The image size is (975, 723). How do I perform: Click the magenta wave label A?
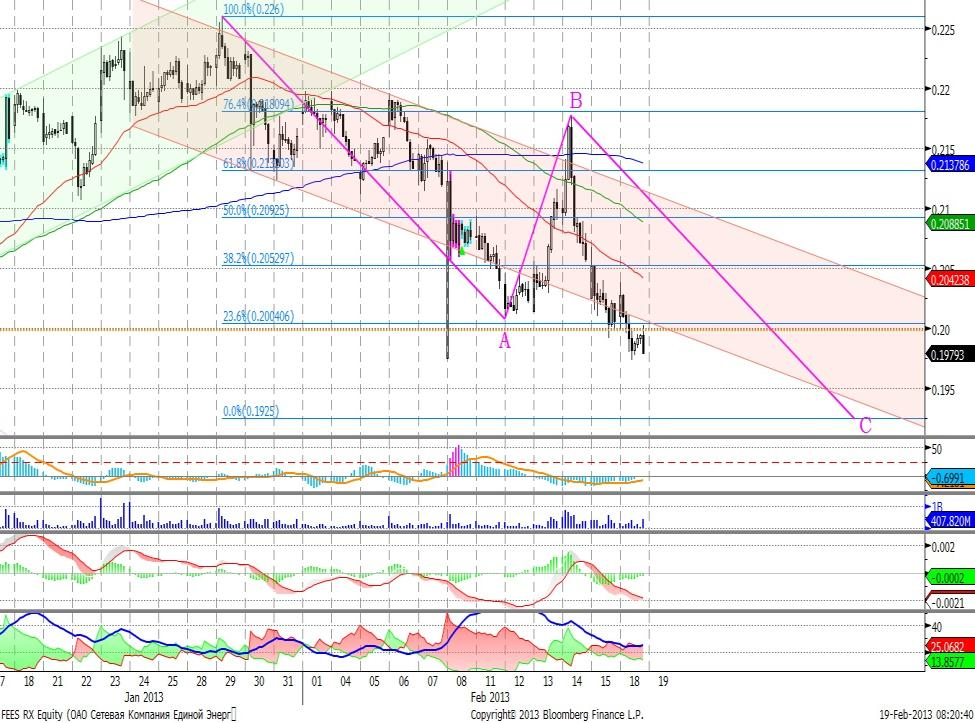pos(505,341)
